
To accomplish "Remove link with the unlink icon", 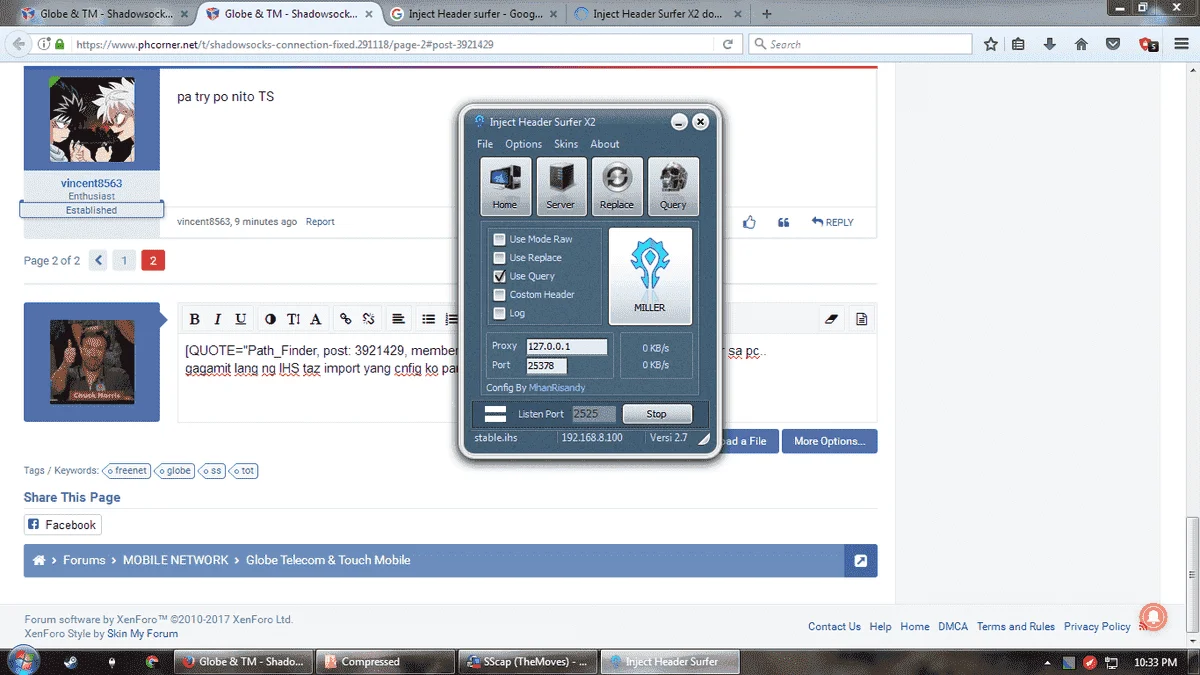I will tap(369, 319).
